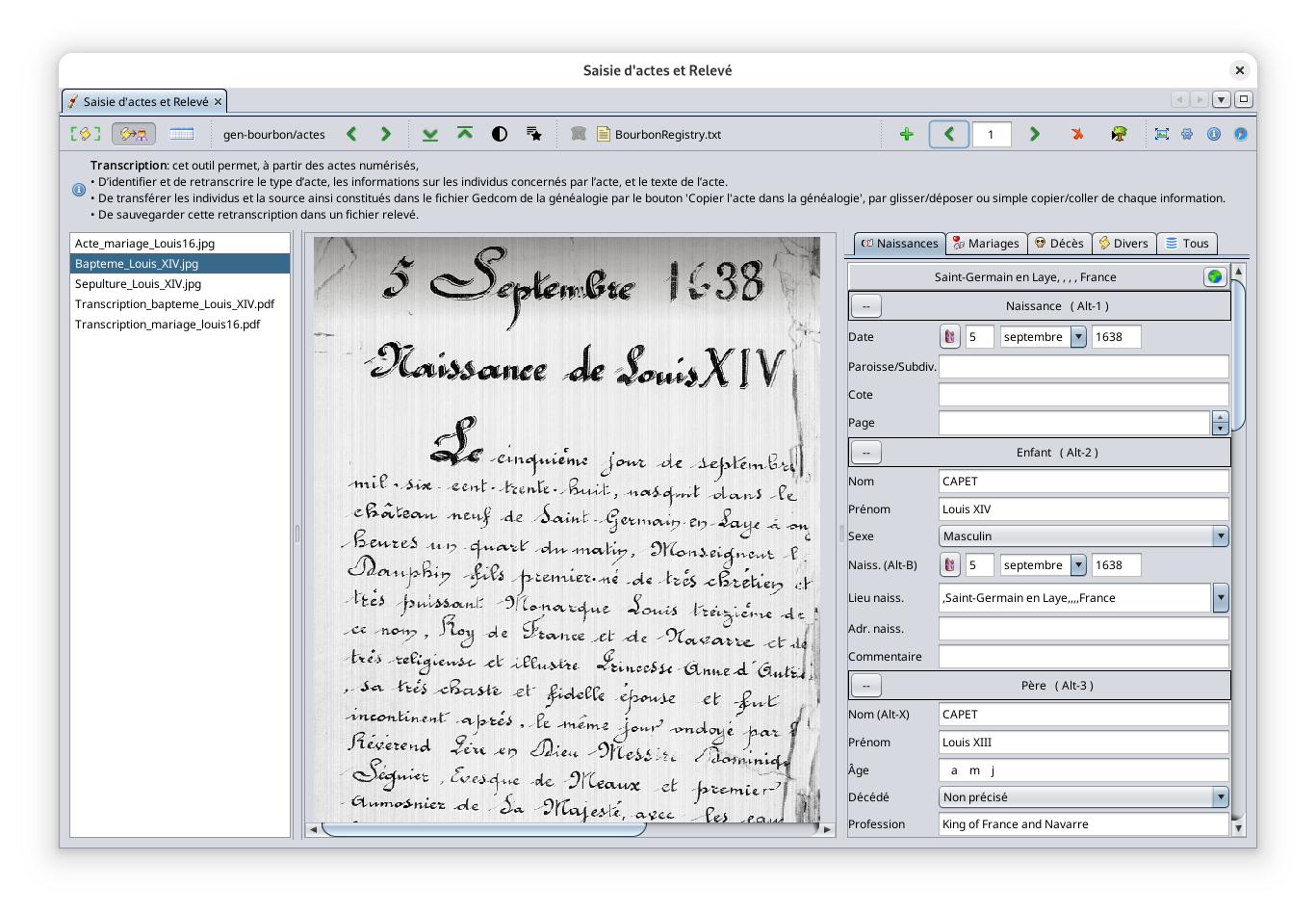Viewport: 1316px width, 913px height.
Task: Collapse the Naissance (Alt-1) section
Action: click(x=866, y=306)
